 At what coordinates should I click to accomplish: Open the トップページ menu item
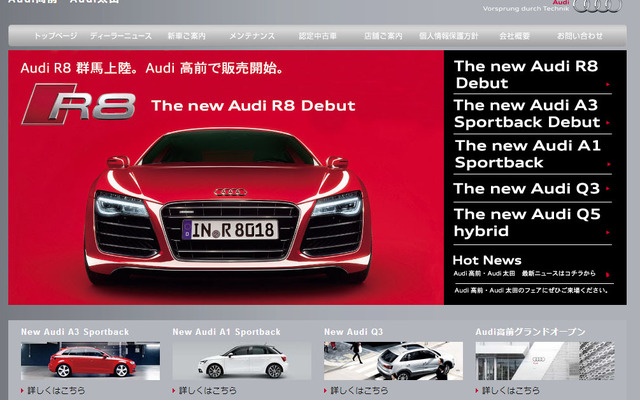point(55,36)
